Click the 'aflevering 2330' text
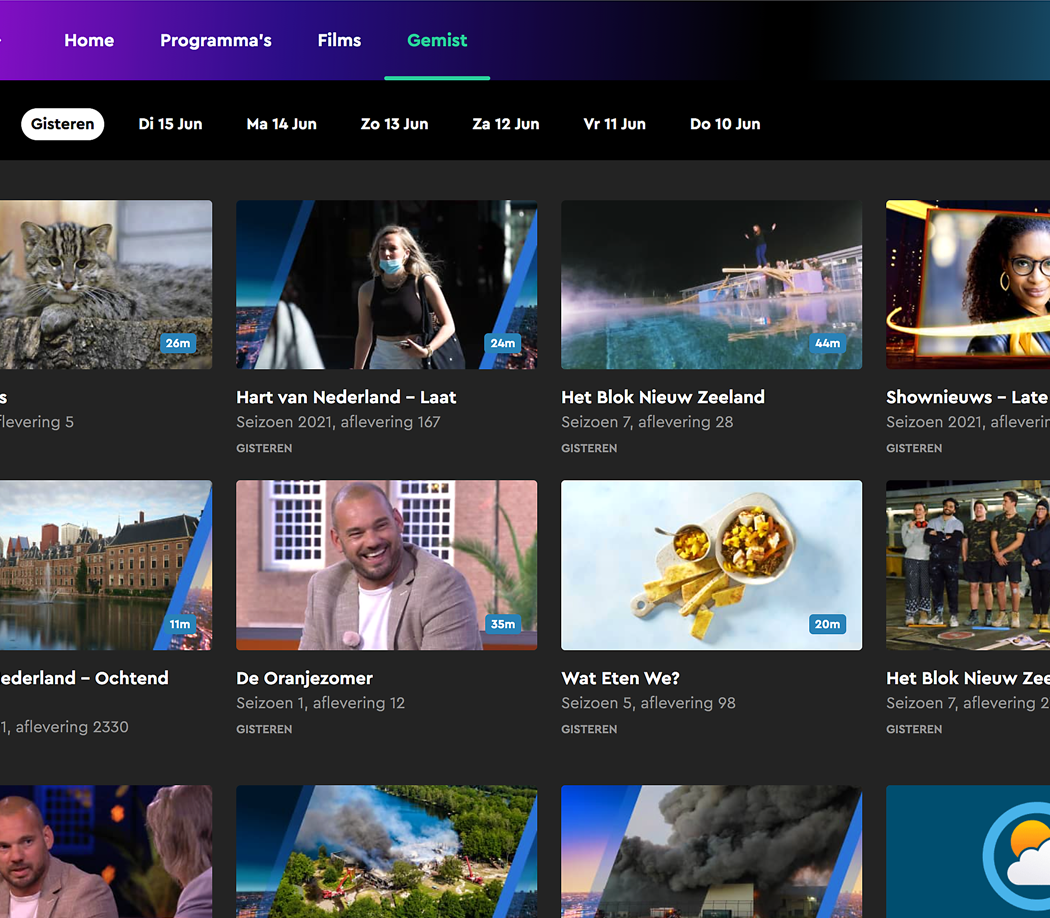The width and height of the screenshot is (1050, 918). 72,726
